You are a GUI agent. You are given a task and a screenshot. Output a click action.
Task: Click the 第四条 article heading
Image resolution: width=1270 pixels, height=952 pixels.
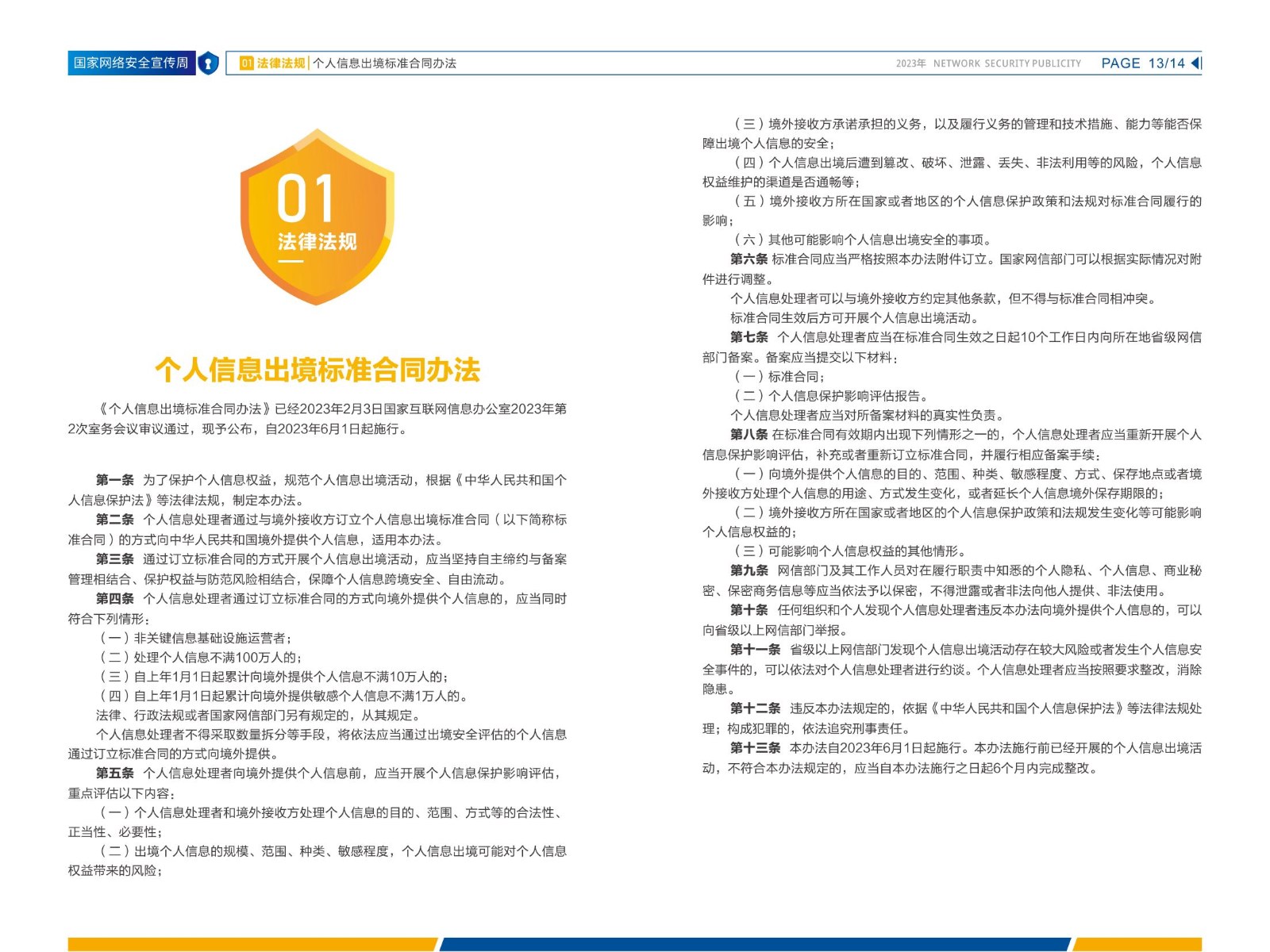pos(115,599)
